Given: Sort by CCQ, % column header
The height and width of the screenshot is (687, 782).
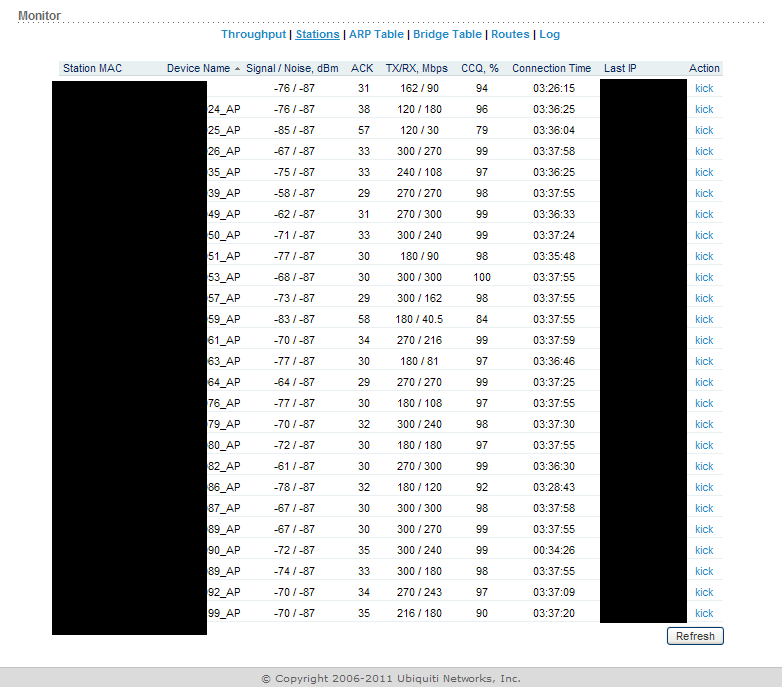Looking at the screenshot, I should 480,68.
